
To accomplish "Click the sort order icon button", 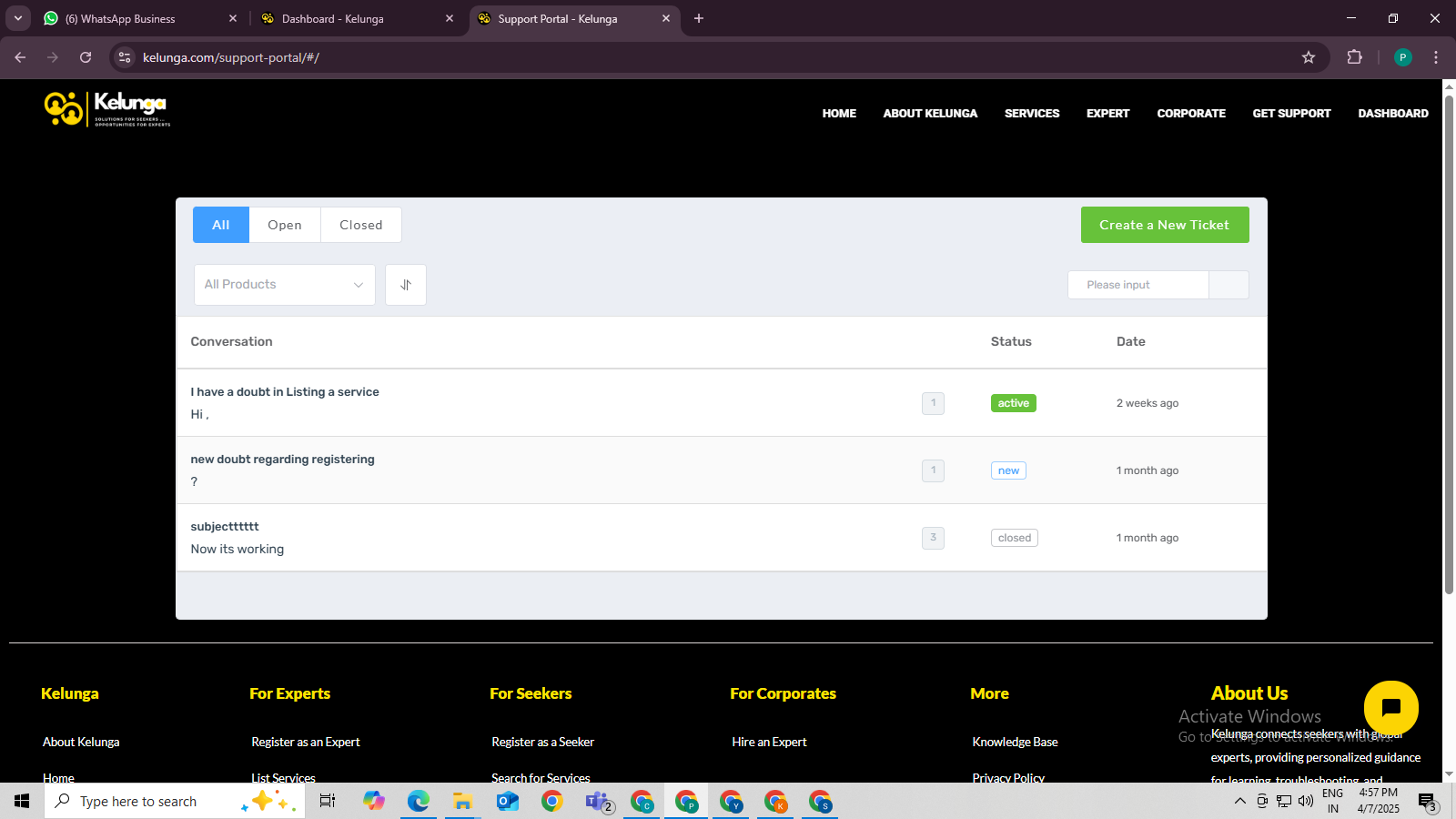I will pyautogui.click(x=406, y=285).
